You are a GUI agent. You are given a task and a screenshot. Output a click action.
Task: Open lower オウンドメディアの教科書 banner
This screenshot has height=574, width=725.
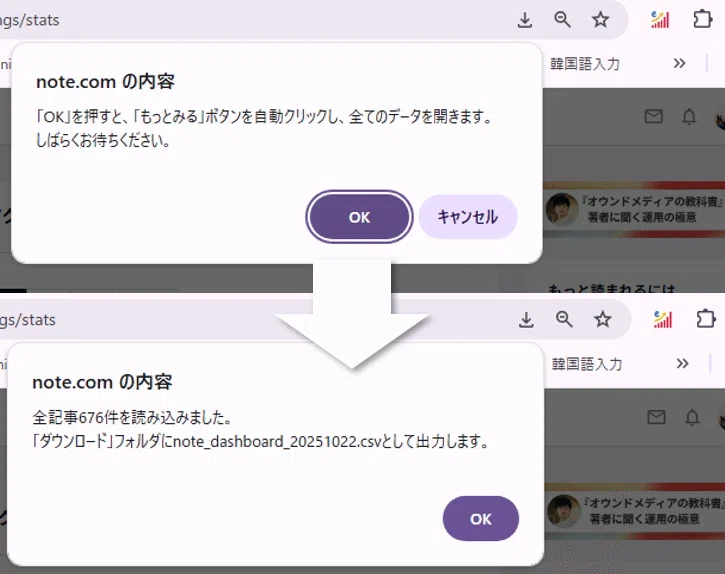click(x=635, y=511)
